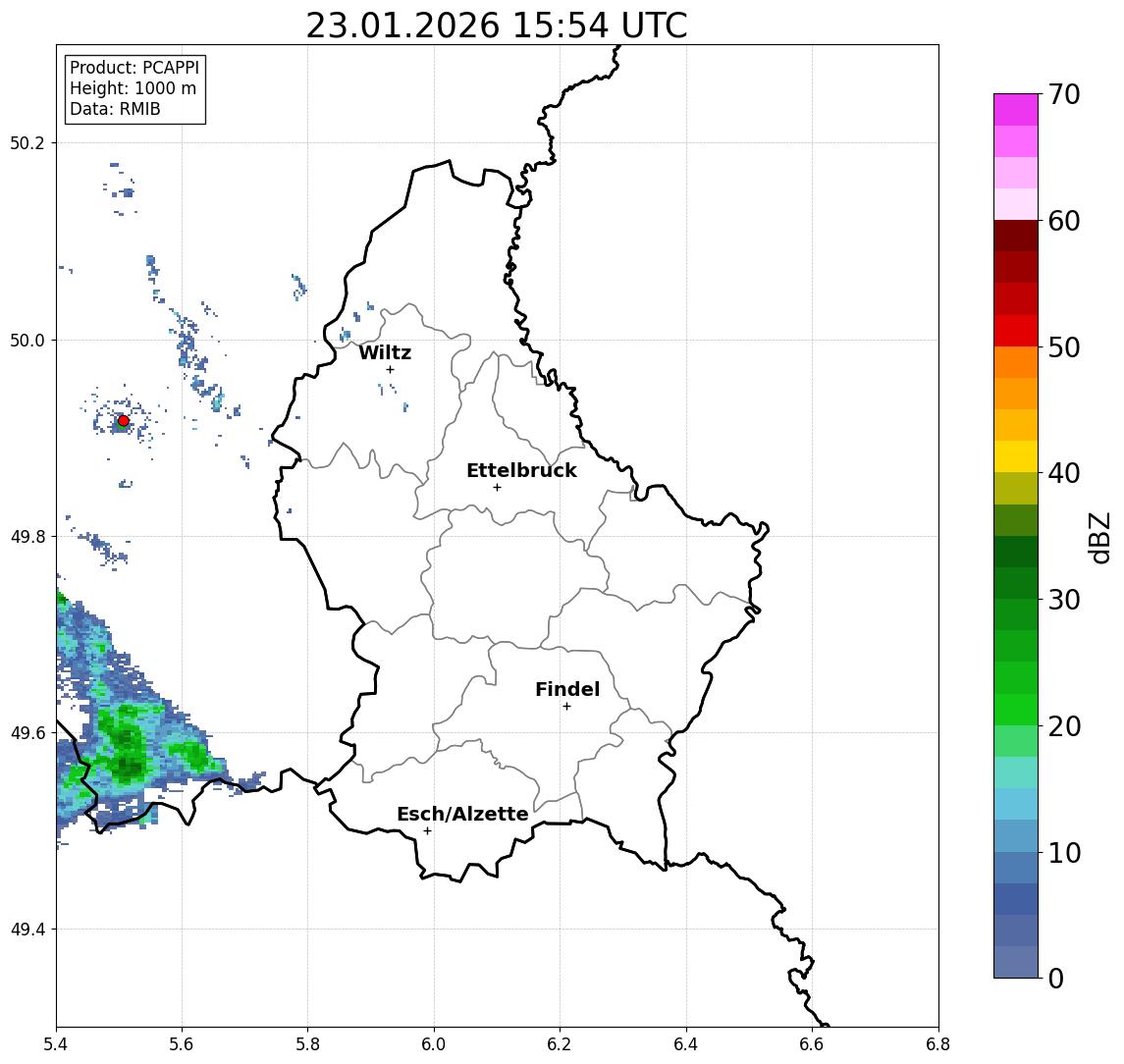Click the red dot radar marker

[124, 421]
